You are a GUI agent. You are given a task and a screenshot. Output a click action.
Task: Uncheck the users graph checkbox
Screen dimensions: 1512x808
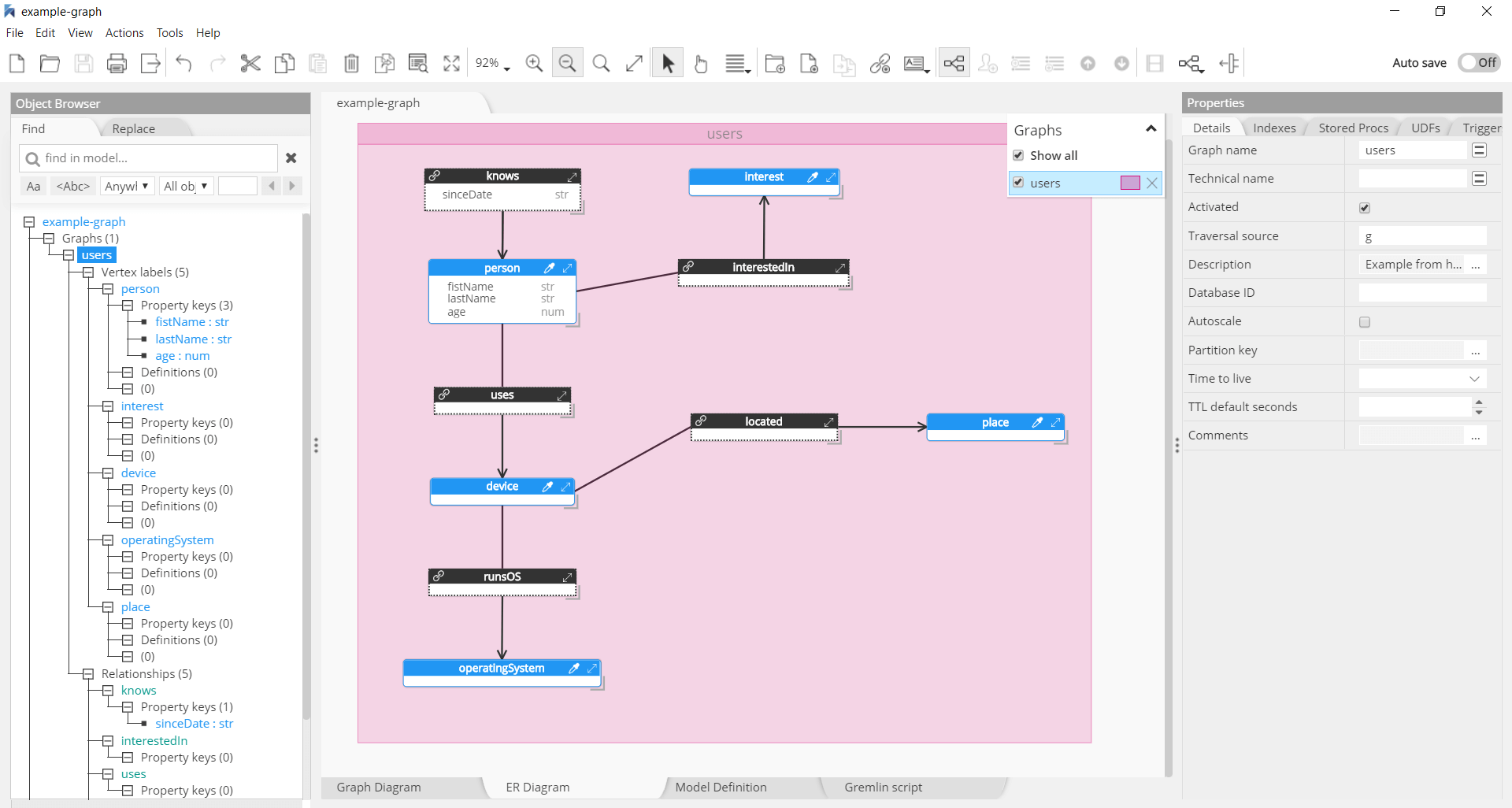click(x=1018, y=183)
